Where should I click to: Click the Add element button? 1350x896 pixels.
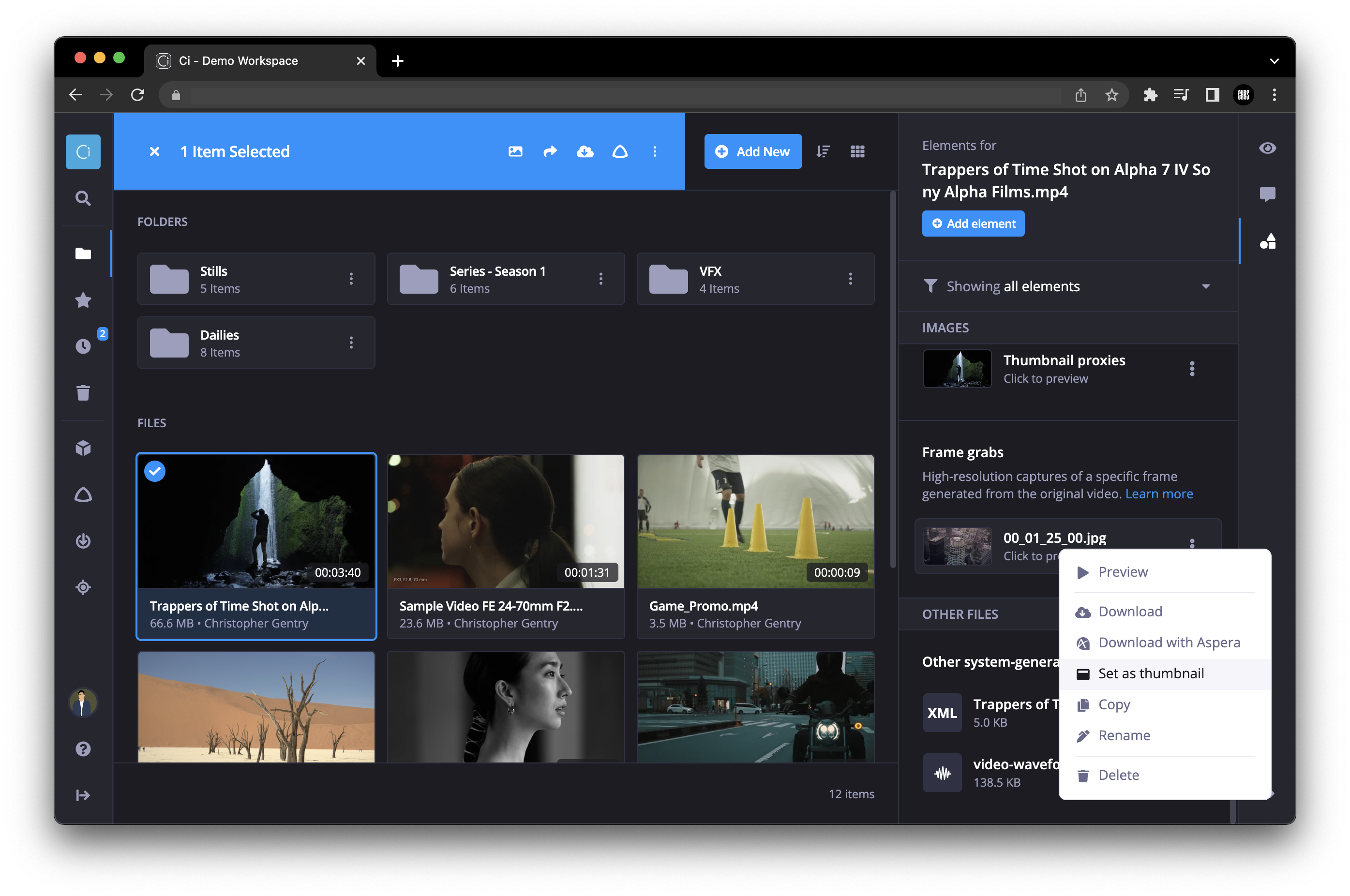(973, 224)
